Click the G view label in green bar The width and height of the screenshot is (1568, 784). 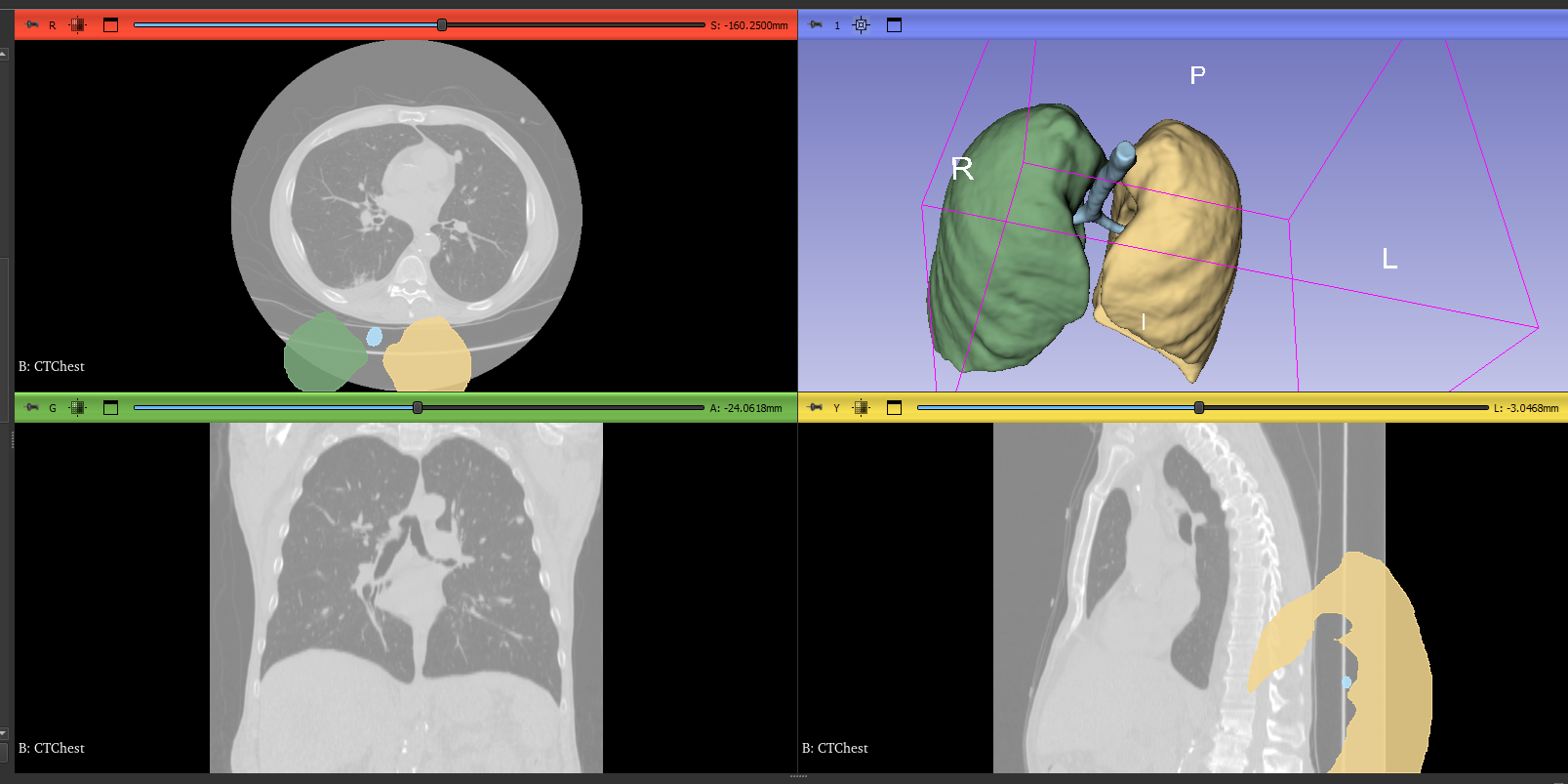click(53, 408)
